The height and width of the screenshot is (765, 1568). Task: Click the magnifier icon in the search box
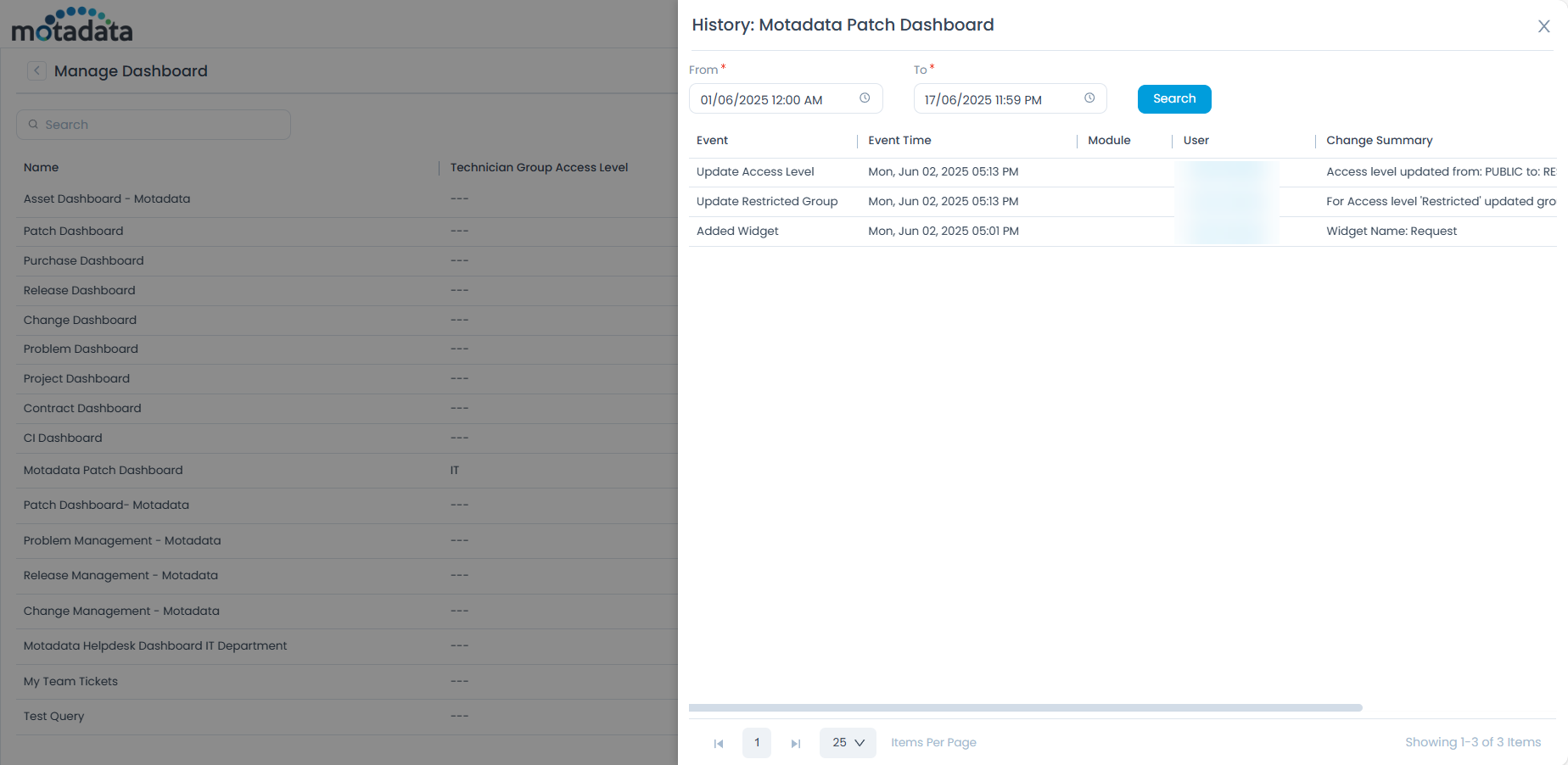pyautogui.click(x=33, y=124)
